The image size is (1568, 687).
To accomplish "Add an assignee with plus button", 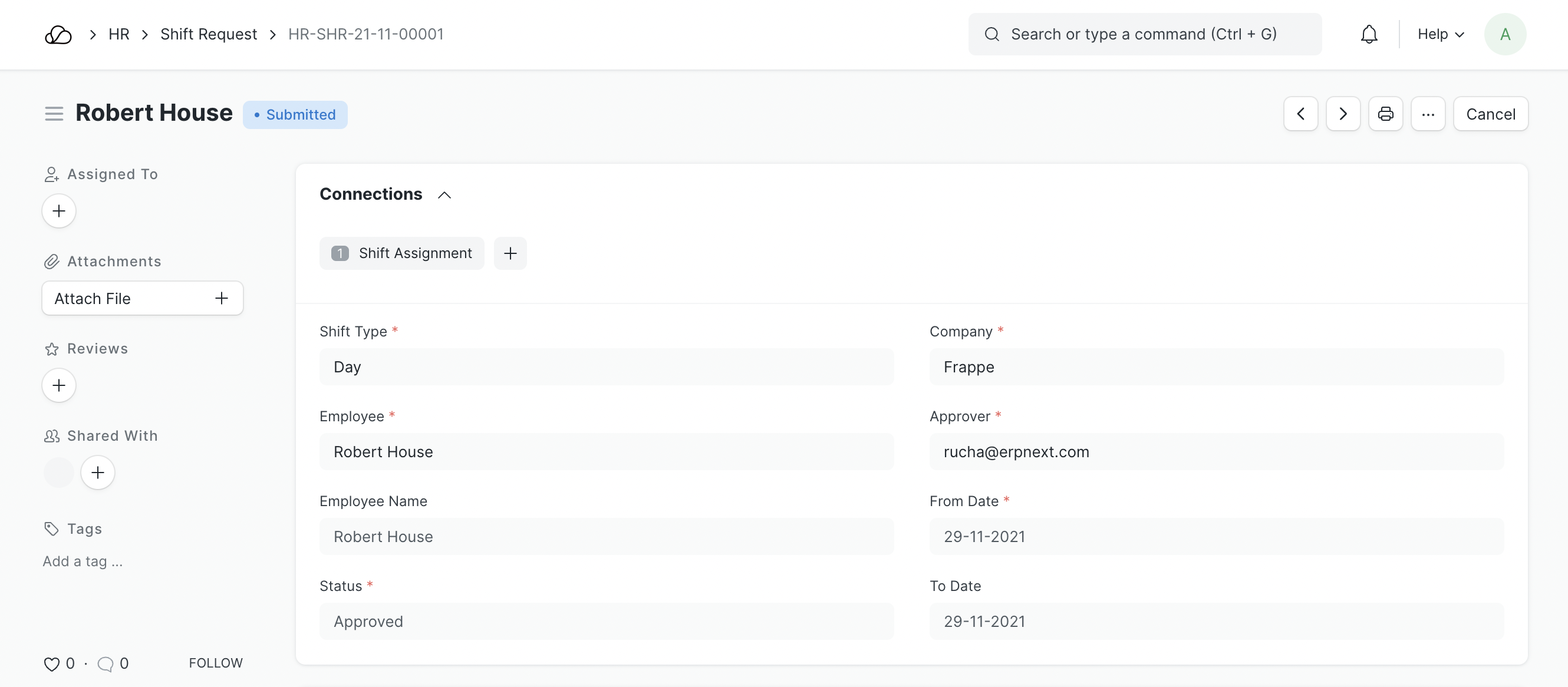I will [x=59, y=211].
